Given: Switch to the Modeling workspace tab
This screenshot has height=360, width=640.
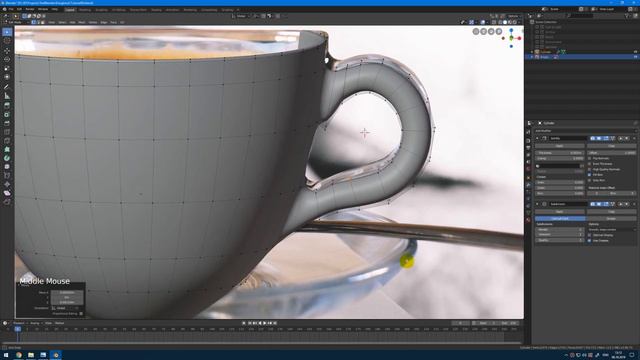Looking at the screenshot, I should 85,9.
